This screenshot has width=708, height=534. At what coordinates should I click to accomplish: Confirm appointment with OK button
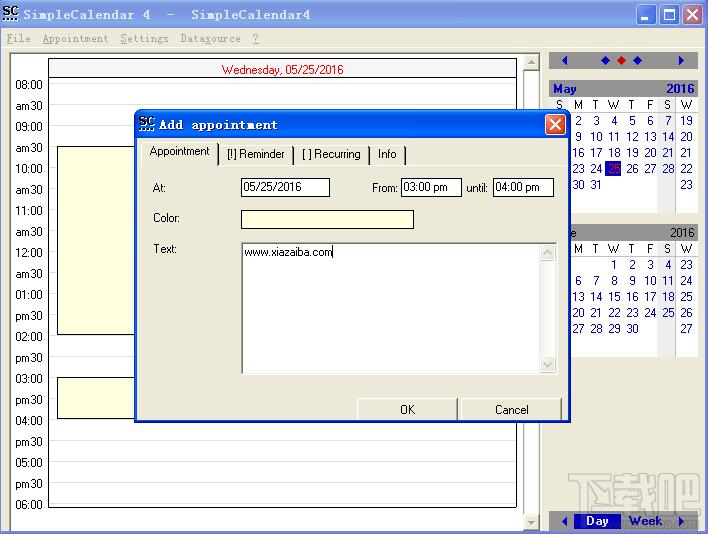click(407, 409)
